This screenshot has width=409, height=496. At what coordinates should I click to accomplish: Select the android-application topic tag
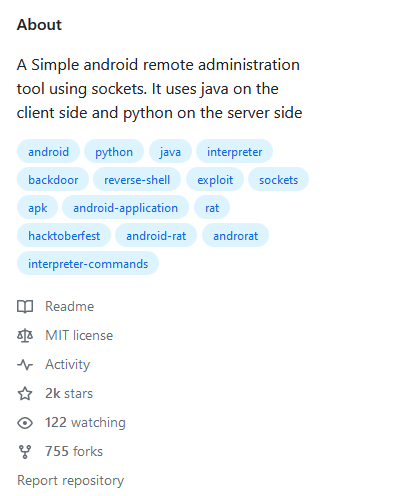[125, 208]
